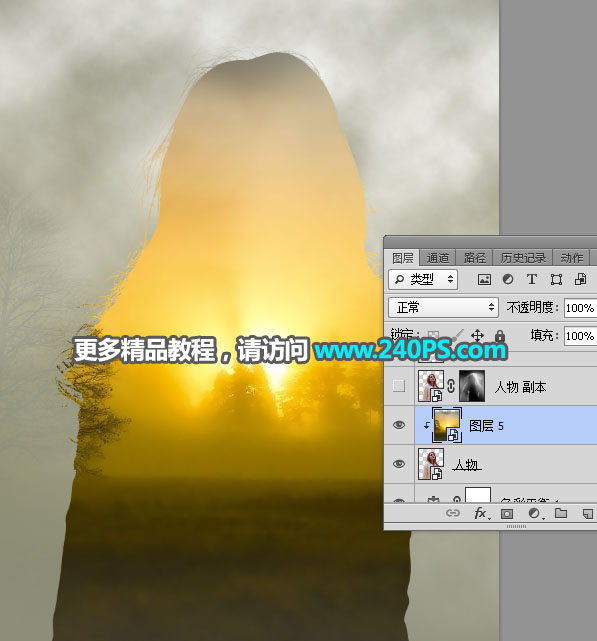Show the hidden 人物 副本 layer
This screenshot has width=597, height=641.
pyautogui.click(x=399, y=385)
